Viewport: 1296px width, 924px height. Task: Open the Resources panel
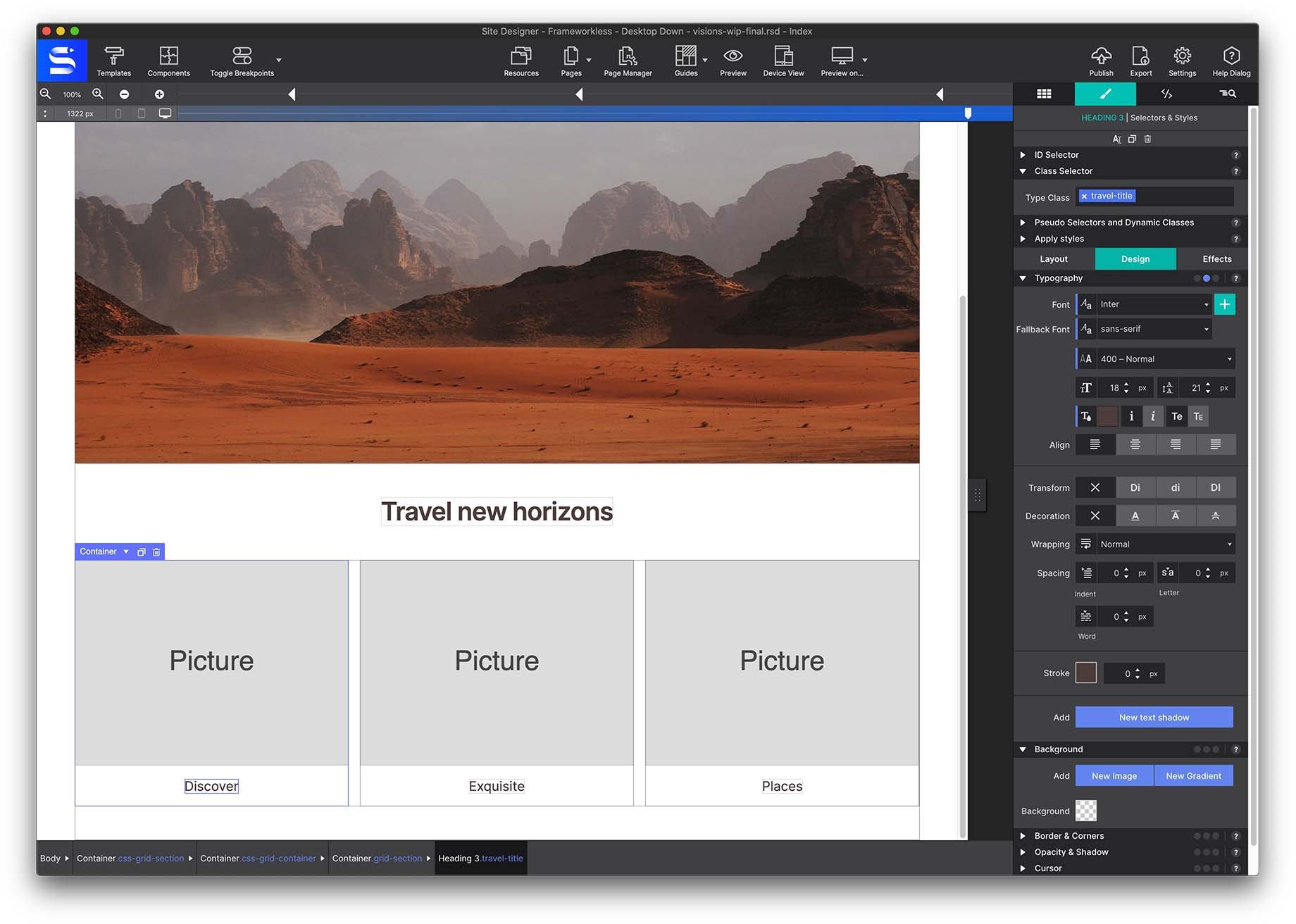521,61
